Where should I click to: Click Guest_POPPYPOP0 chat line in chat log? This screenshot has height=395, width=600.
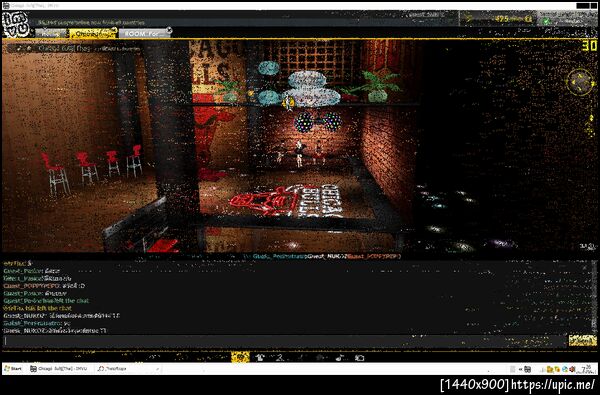coord(44,286)
